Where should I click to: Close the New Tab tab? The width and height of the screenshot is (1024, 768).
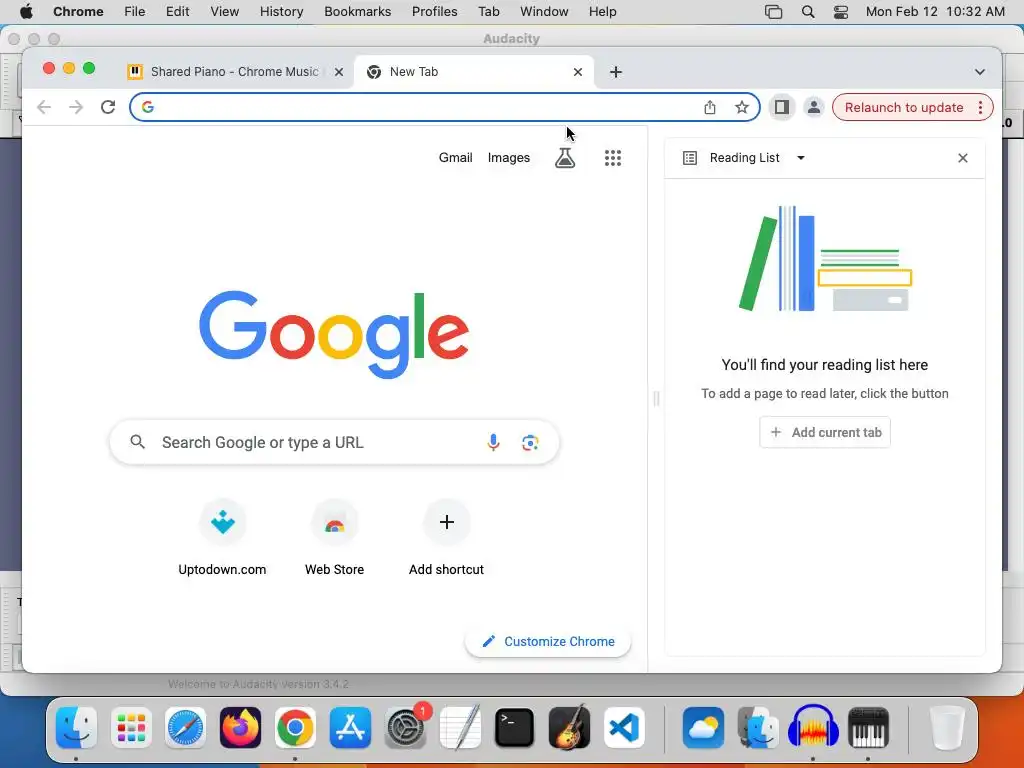(577, 72)
